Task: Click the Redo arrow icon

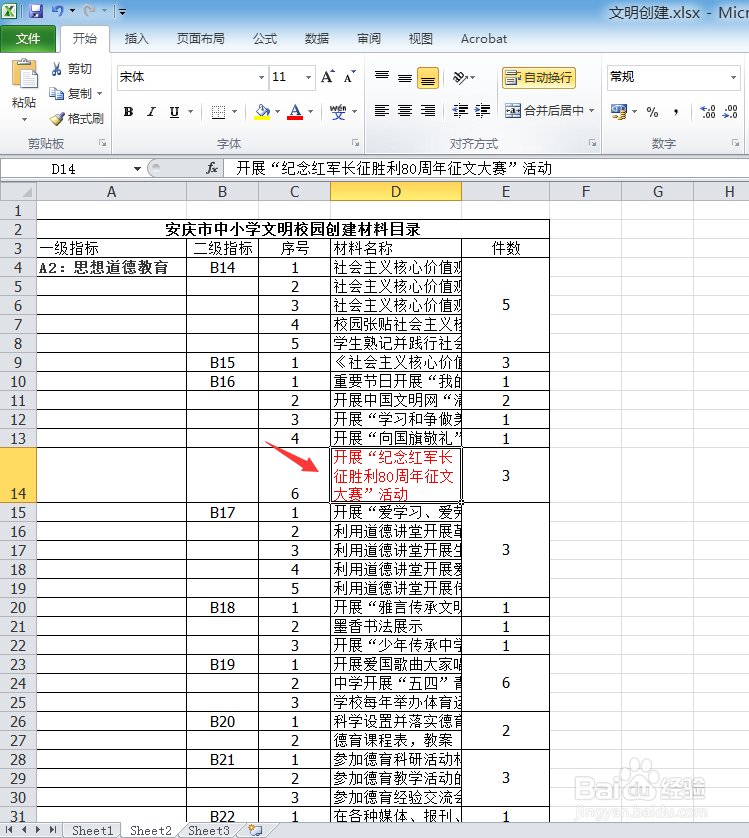Action: coord(89,11)
